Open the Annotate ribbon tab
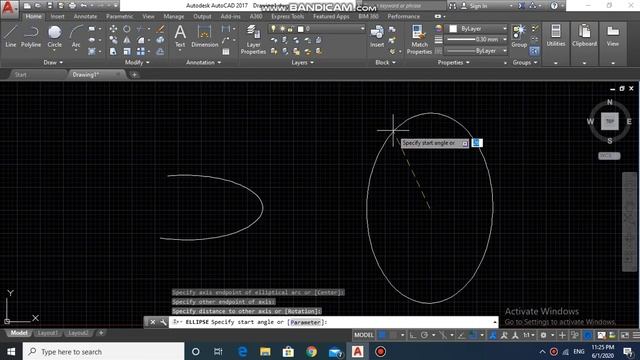The width and height of the screenshot is (640, 360). (85, 16)
